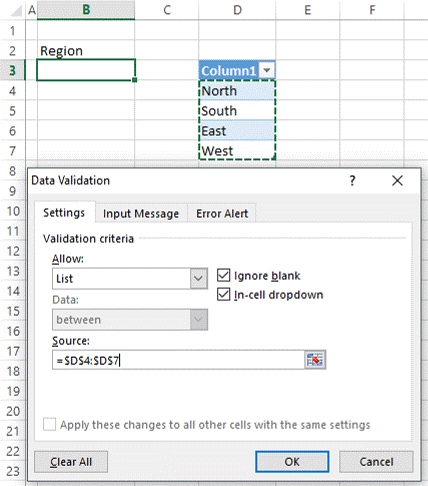The height and width of the screenshot is (486, 428).
Task: Close the Data Validation dialog
Action: pyautogui.click(x=397, y=181)
